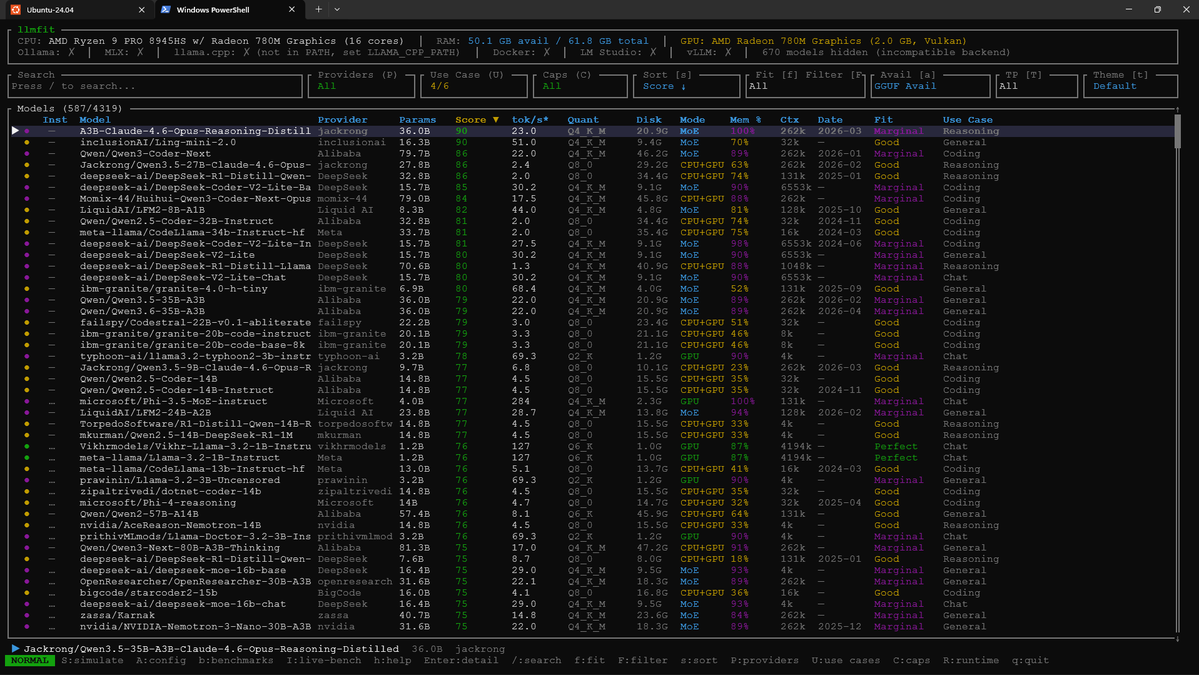The image size is (1199, 675).
Task: Close the Windows PowerShell tab
Action: (291, 10)
